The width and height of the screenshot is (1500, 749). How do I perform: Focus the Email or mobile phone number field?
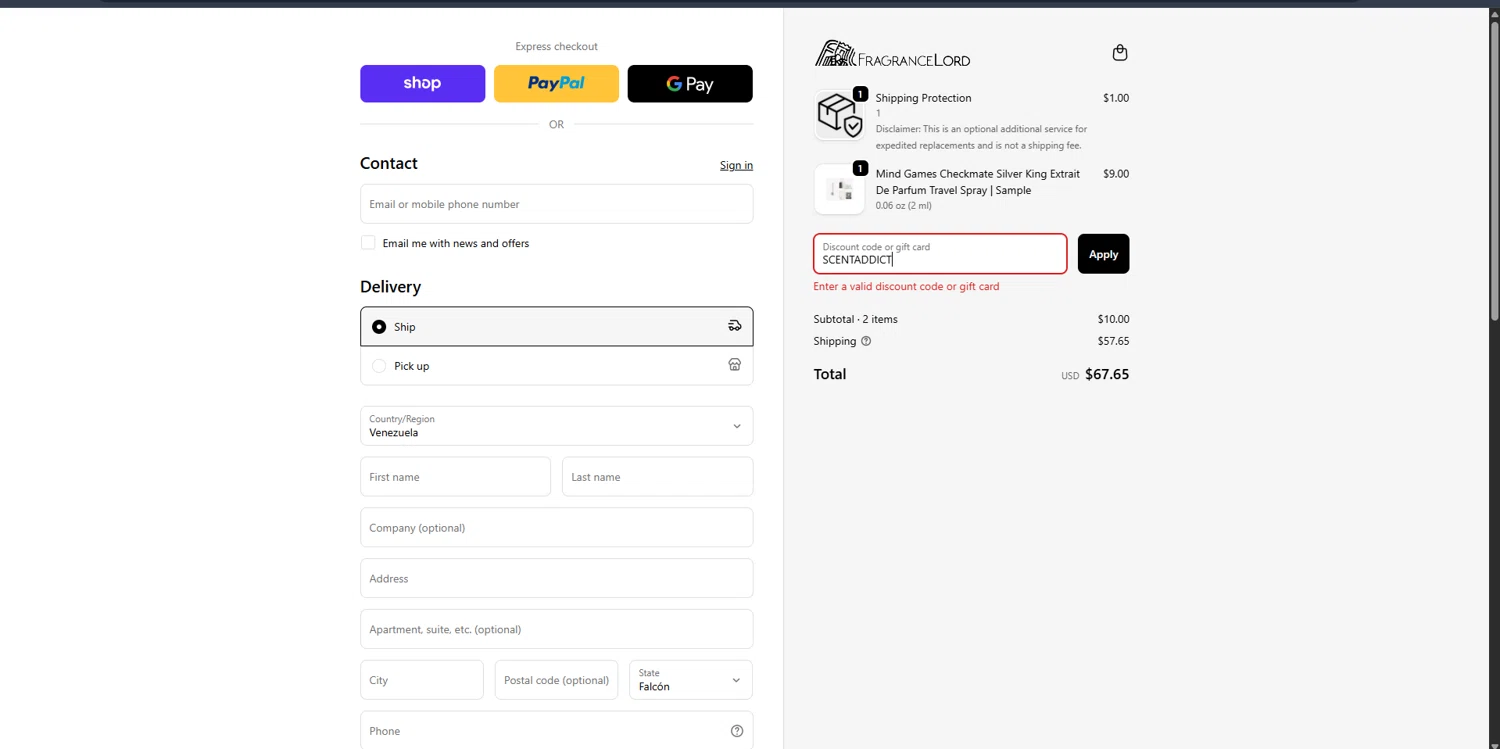click(x=556, y=204)
